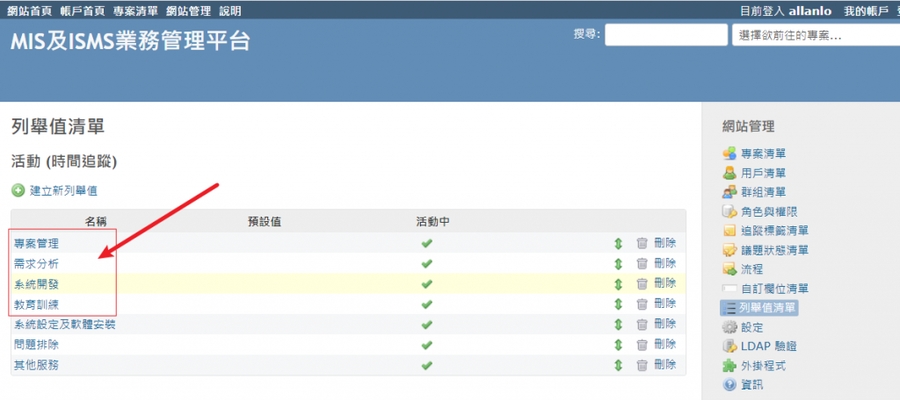
Task: Open the 系統設定及軟體安裝 enumeration link
Action: (64, 325)
